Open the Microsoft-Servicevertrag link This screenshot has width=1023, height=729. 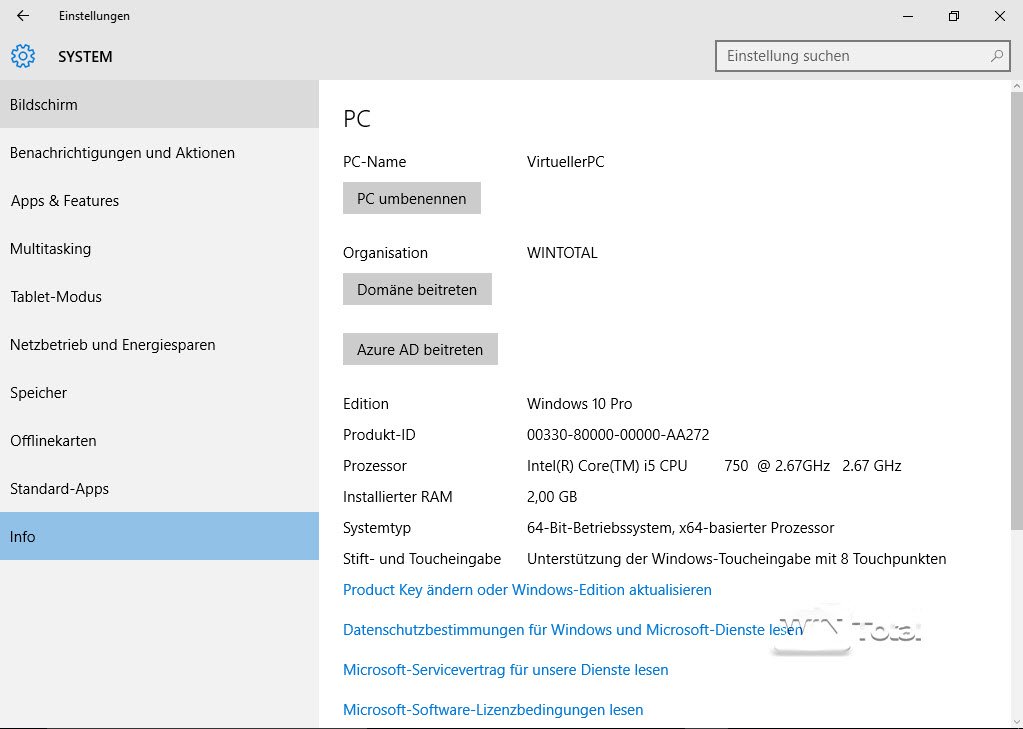[505, 670]
